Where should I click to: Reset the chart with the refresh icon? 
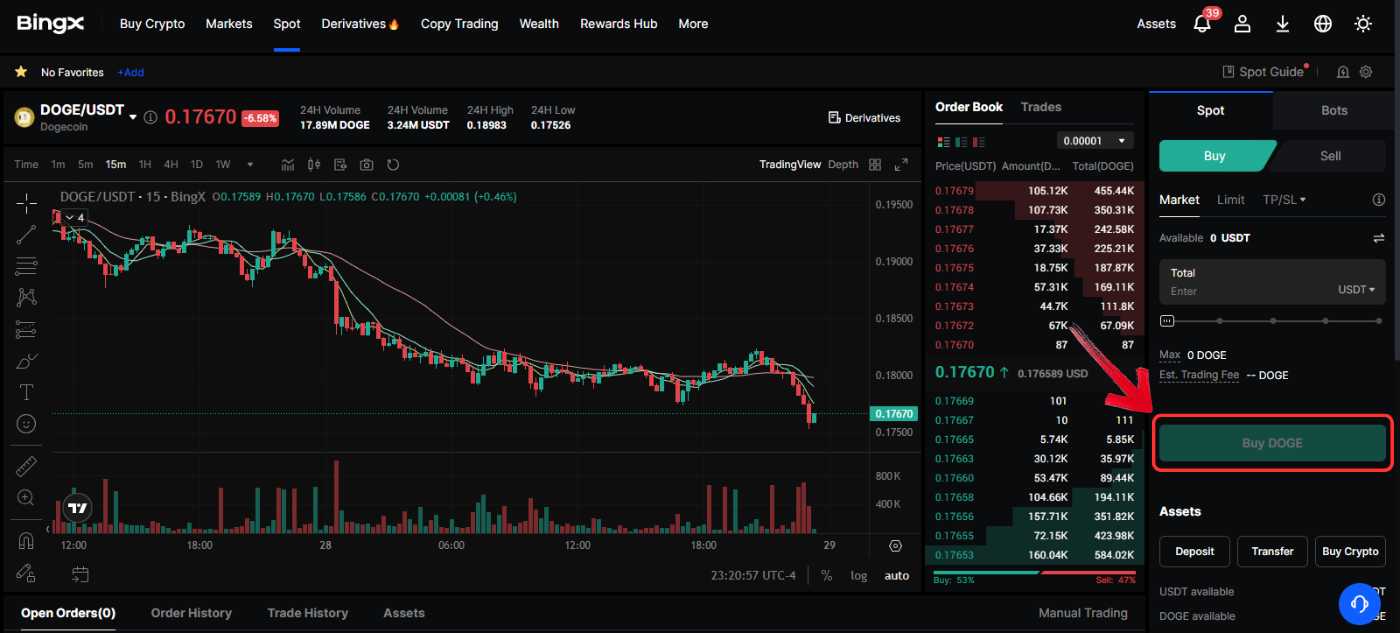(x=393, y=164)
